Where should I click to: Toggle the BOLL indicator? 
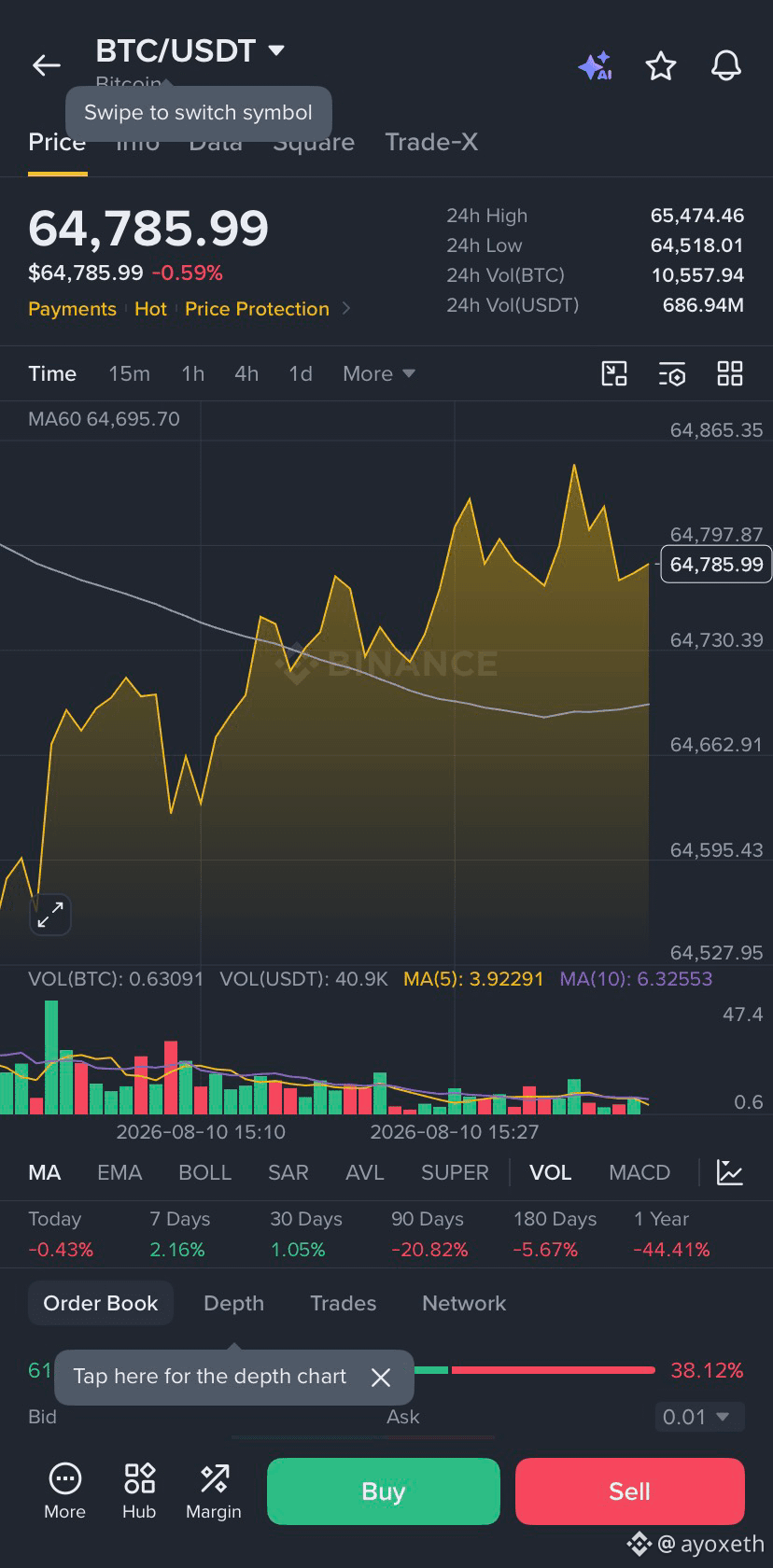click(x=204, y=1173)
